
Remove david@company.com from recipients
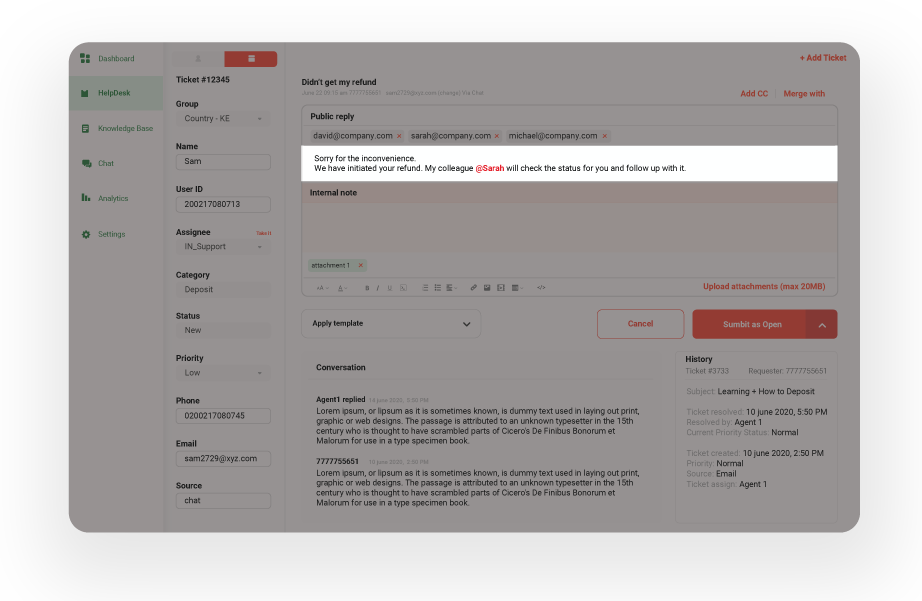pos(399,136)
